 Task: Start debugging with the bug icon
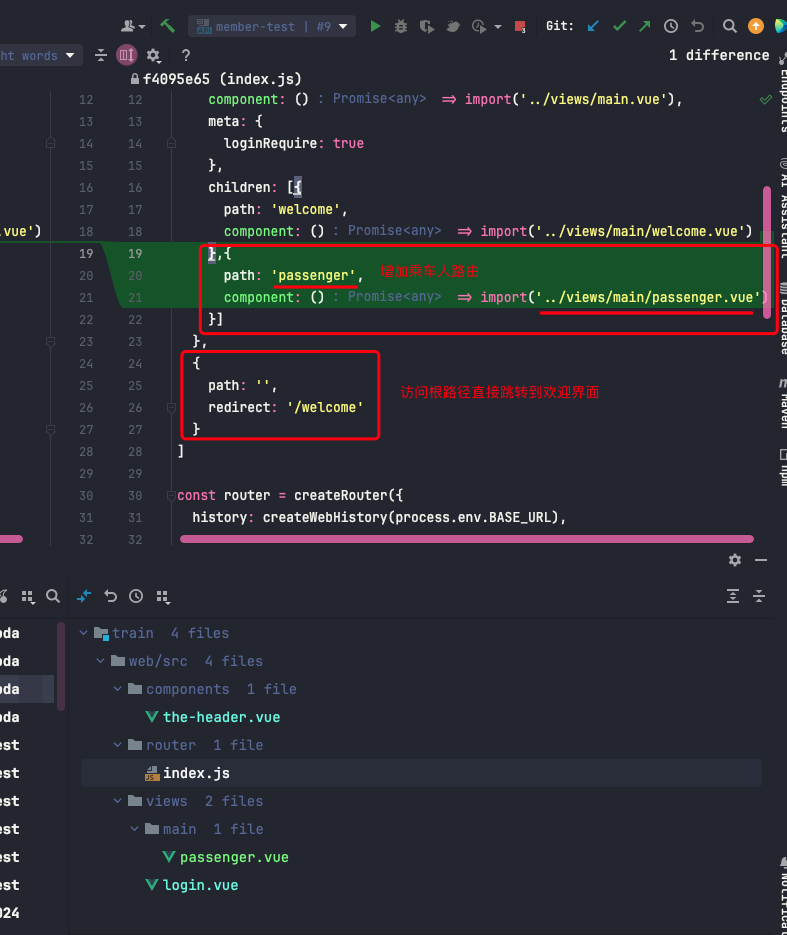point(401,26)
